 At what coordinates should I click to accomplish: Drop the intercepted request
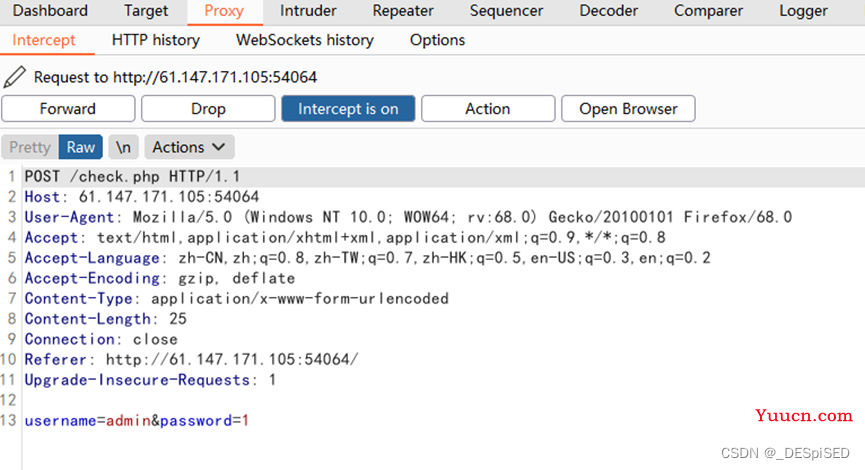pyautogui.click(x=208, y=109)
